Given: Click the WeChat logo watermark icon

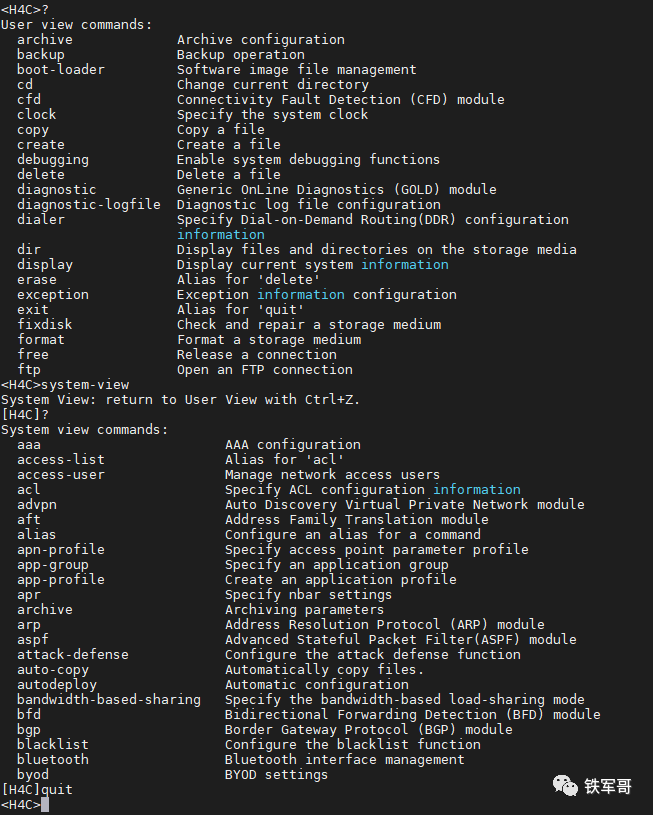Looking at the screenshot, I should [566, 785].
